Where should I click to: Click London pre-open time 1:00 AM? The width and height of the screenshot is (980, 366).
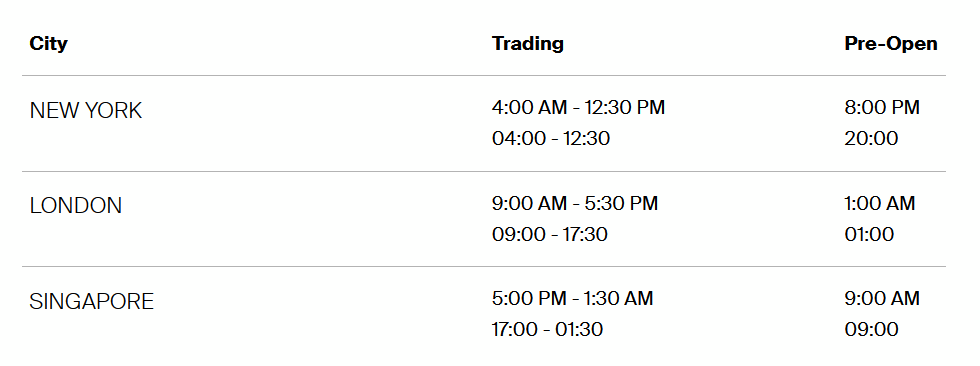[x=879, y=204]
